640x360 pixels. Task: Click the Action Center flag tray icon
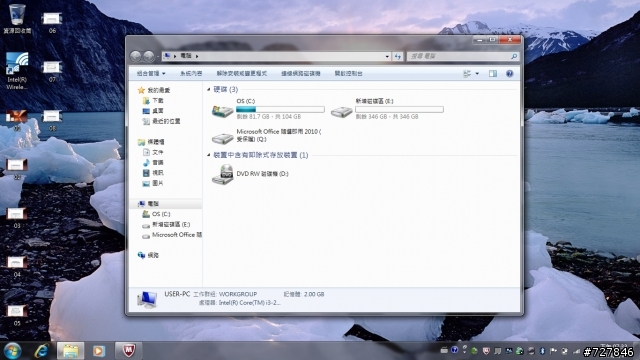pyautogui.click(x=553, y=351)
